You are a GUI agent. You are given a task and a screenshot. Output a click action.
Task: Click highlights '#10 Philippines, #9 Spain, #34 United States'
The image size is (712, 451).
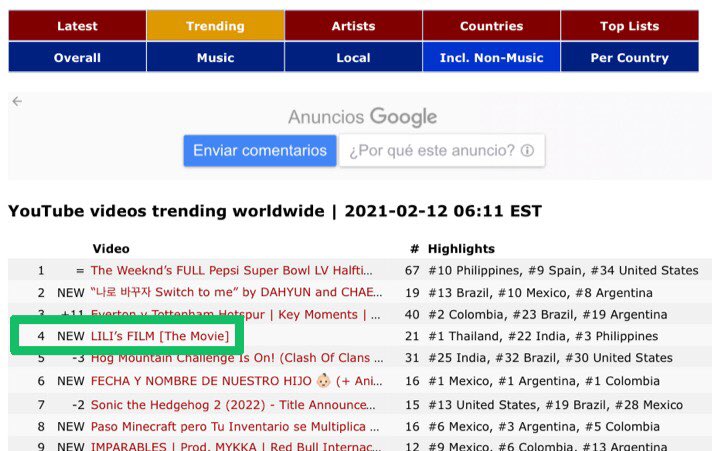click(x=563, y=270)
